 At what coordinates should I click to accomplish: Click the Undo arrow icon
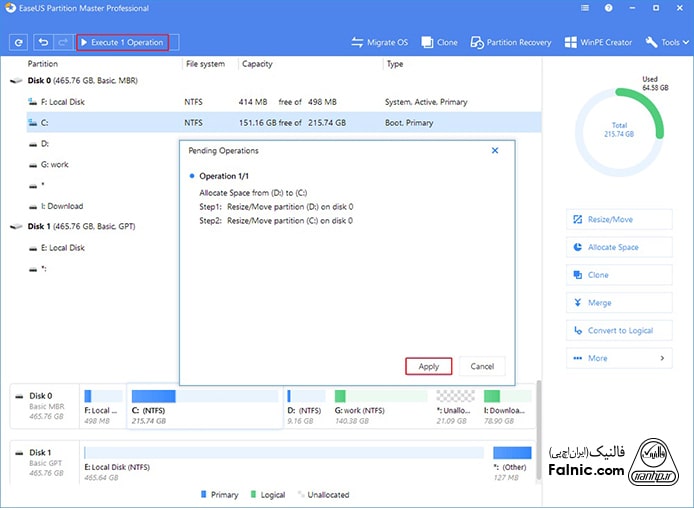(x=44, y=43)
